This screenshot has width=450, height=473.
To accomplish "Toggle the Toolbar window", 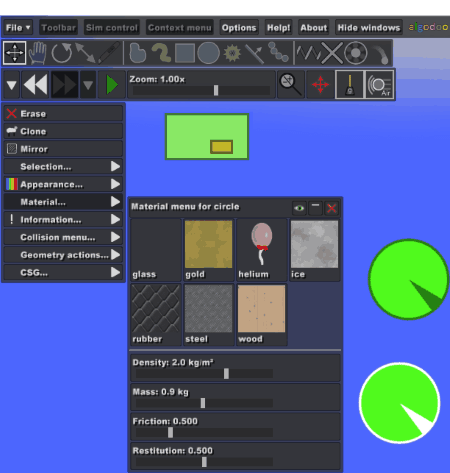I will (58, 28).
